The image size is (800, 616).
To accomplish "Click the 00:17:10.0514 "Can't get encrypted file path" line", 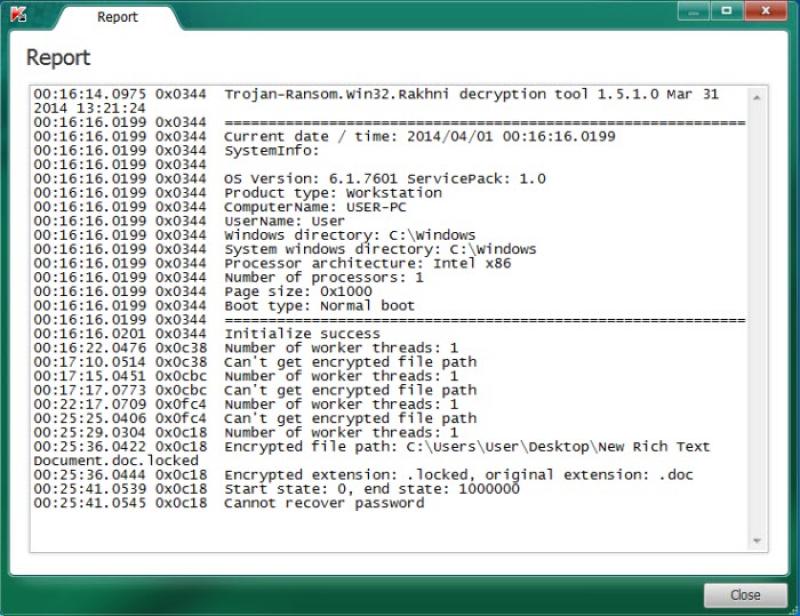I will (255, 362).
